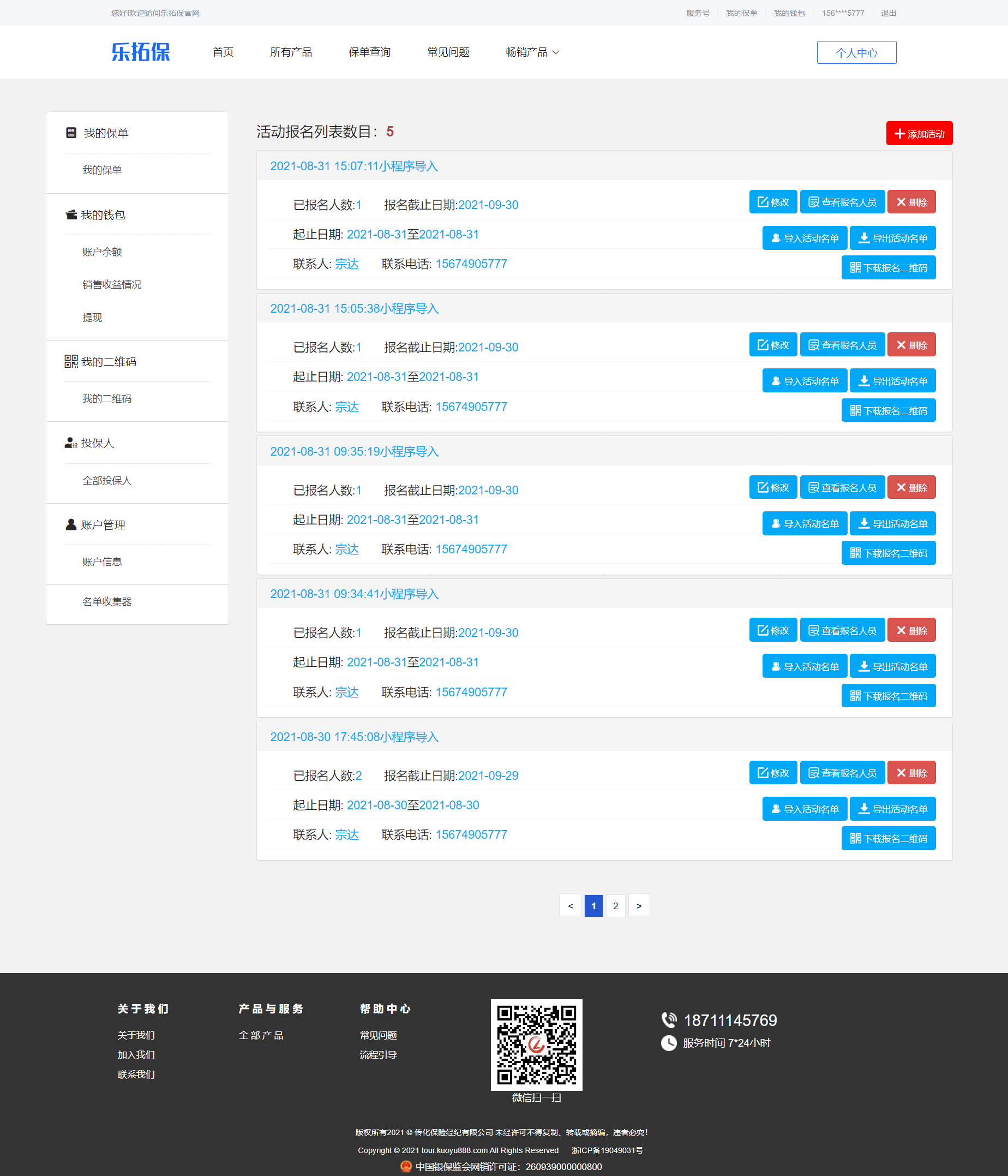This screenshot has width=1008, height=1176.
Task: Click 修改 for the 15:05:38 activity
Action: (x=773, y=344)
